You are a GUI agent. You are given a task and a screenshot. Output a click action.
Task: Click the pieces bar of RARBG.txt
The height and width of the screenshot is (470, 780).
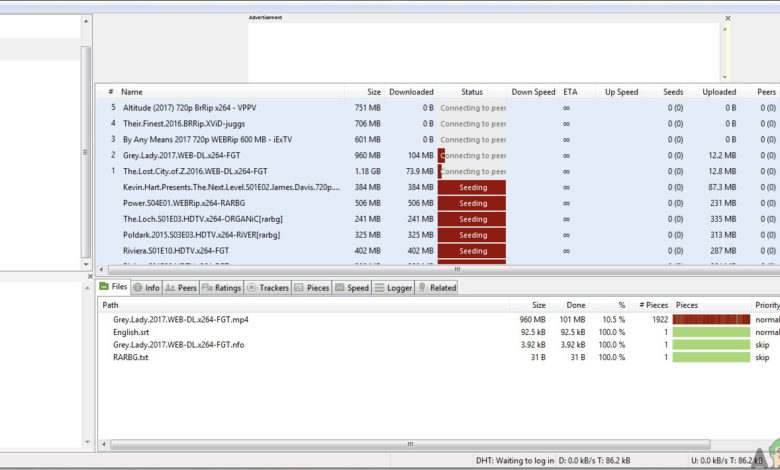click(711, 357)
